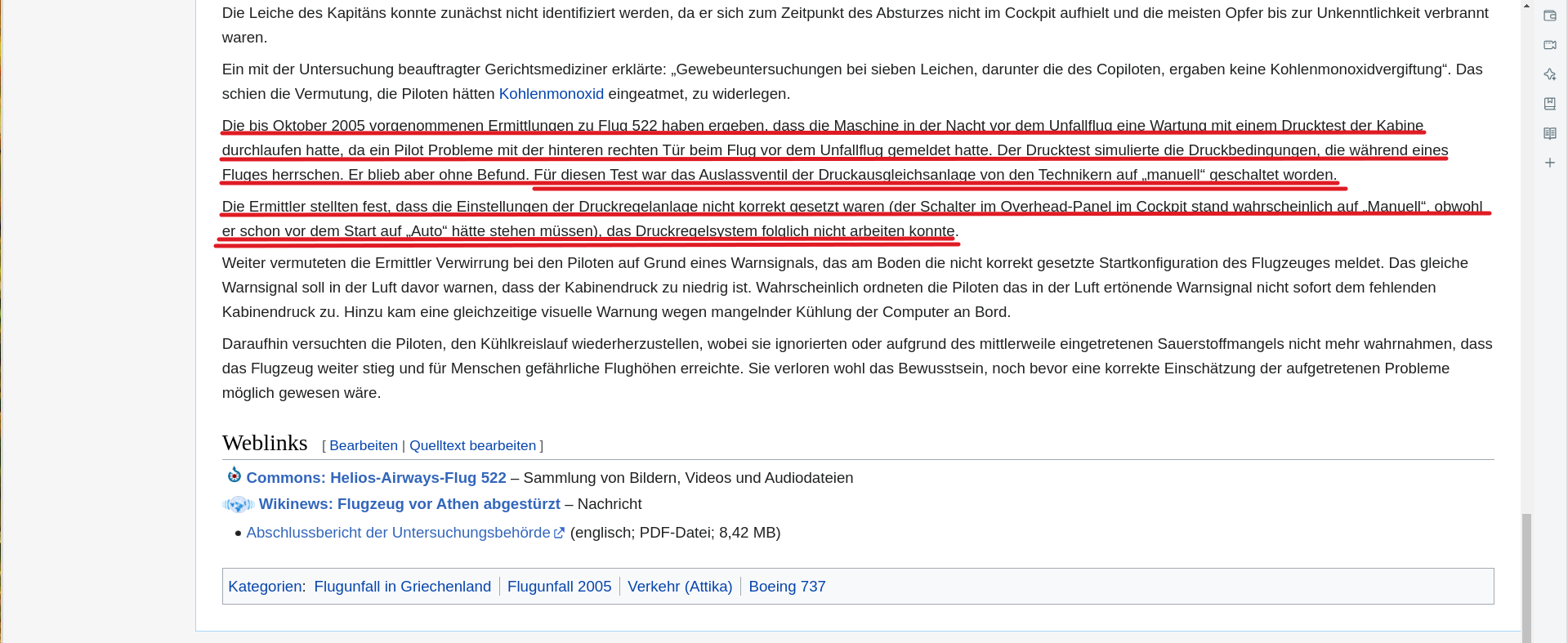Click paragraph starting "Daraufhin versuchten die Piloten"
This screenshot has height=643, width=1568.
point(857,368)
